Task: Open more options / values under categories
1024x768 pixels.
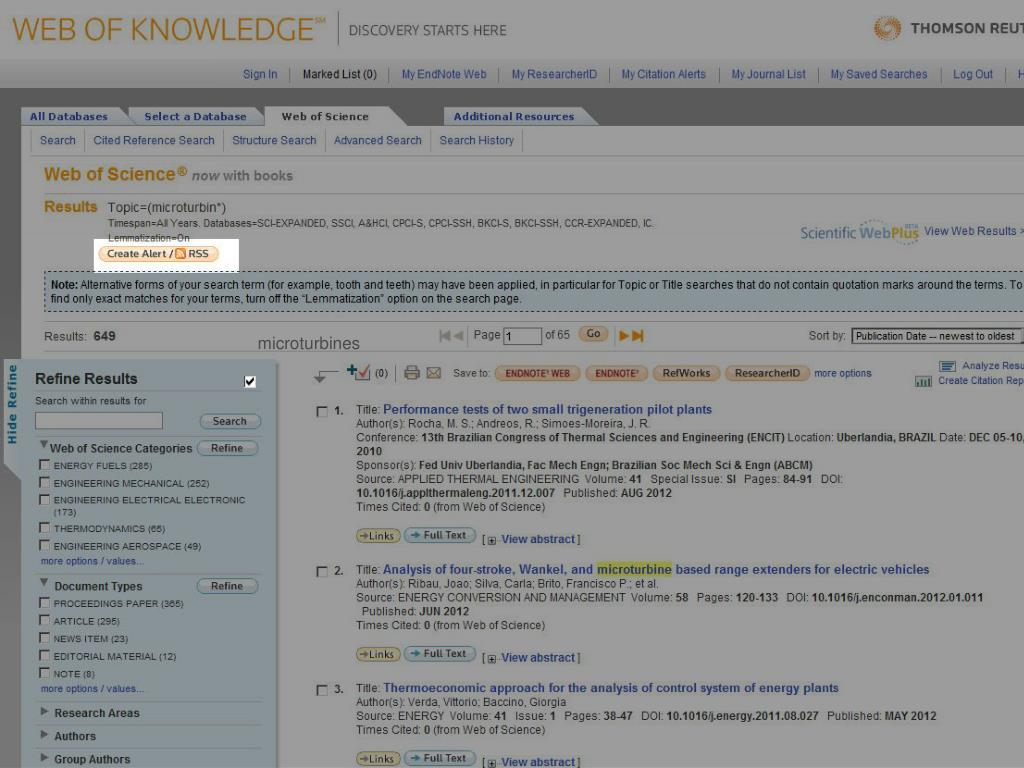Action: point(92,561)
